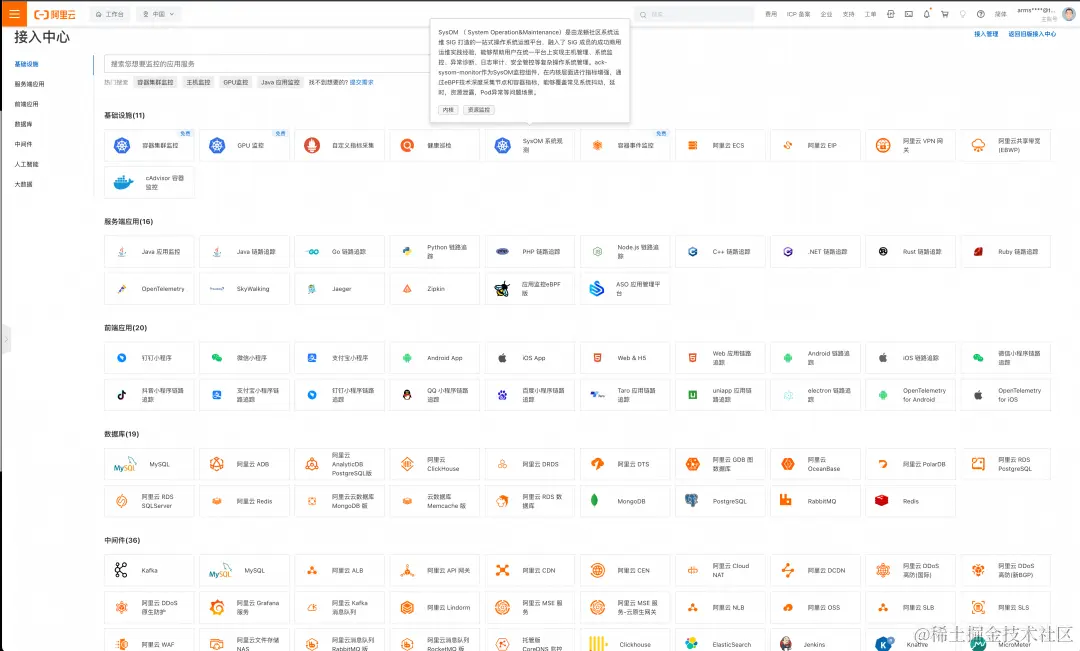1080x651 pixels.
Task: Click the user avatar picture
Action: (1068, 14)
